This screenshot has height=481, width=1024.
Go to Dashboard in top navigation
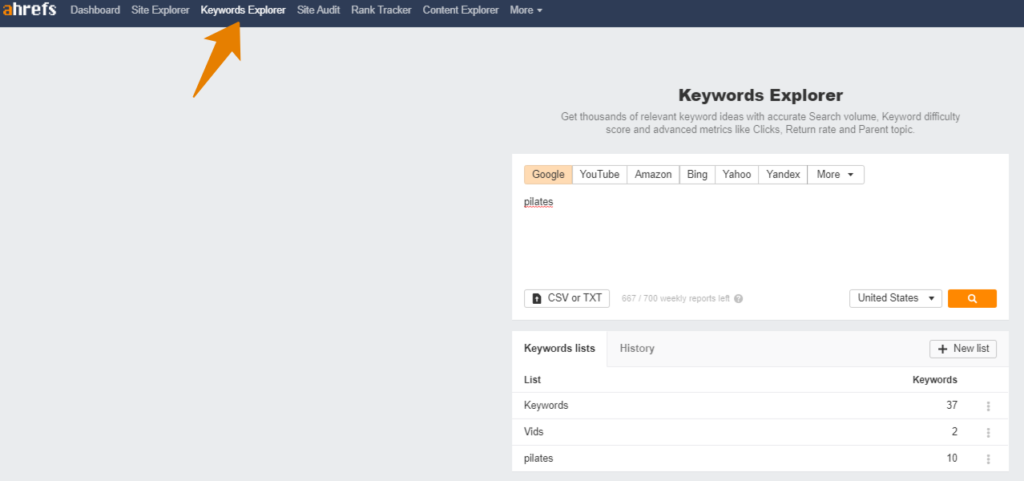95,10
